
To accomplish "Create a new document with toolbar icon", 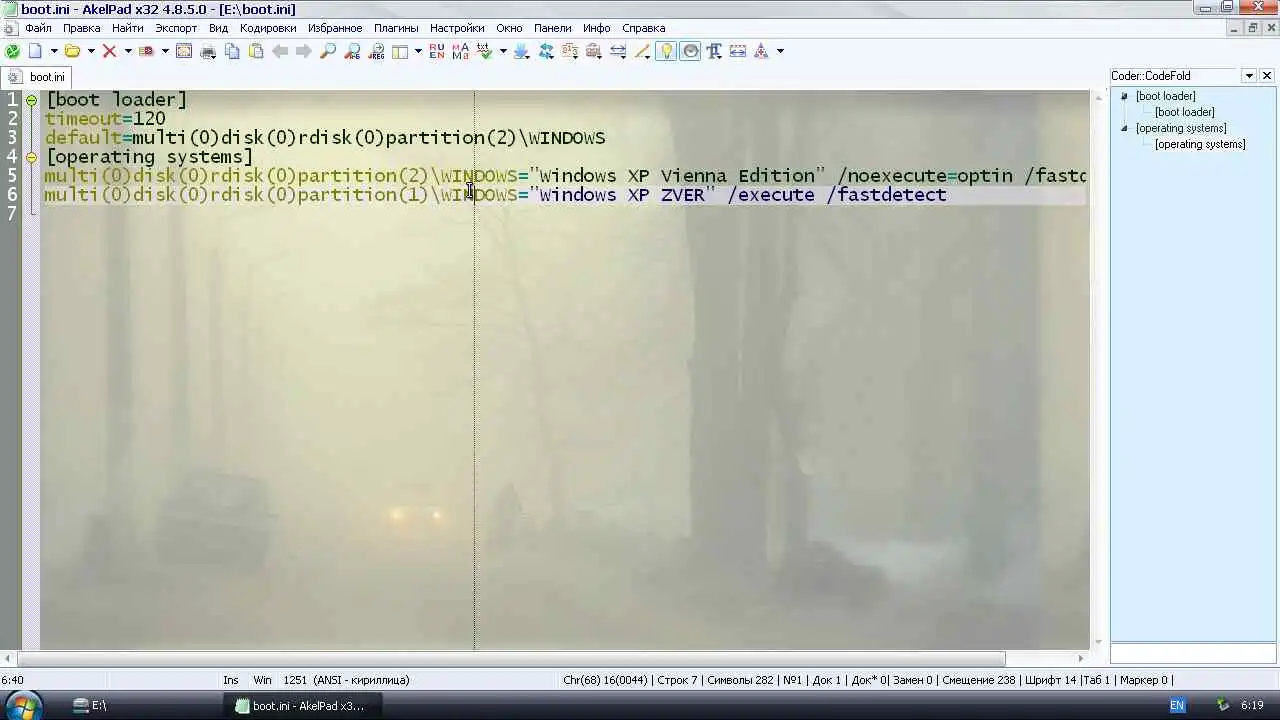I will [35, 51].
